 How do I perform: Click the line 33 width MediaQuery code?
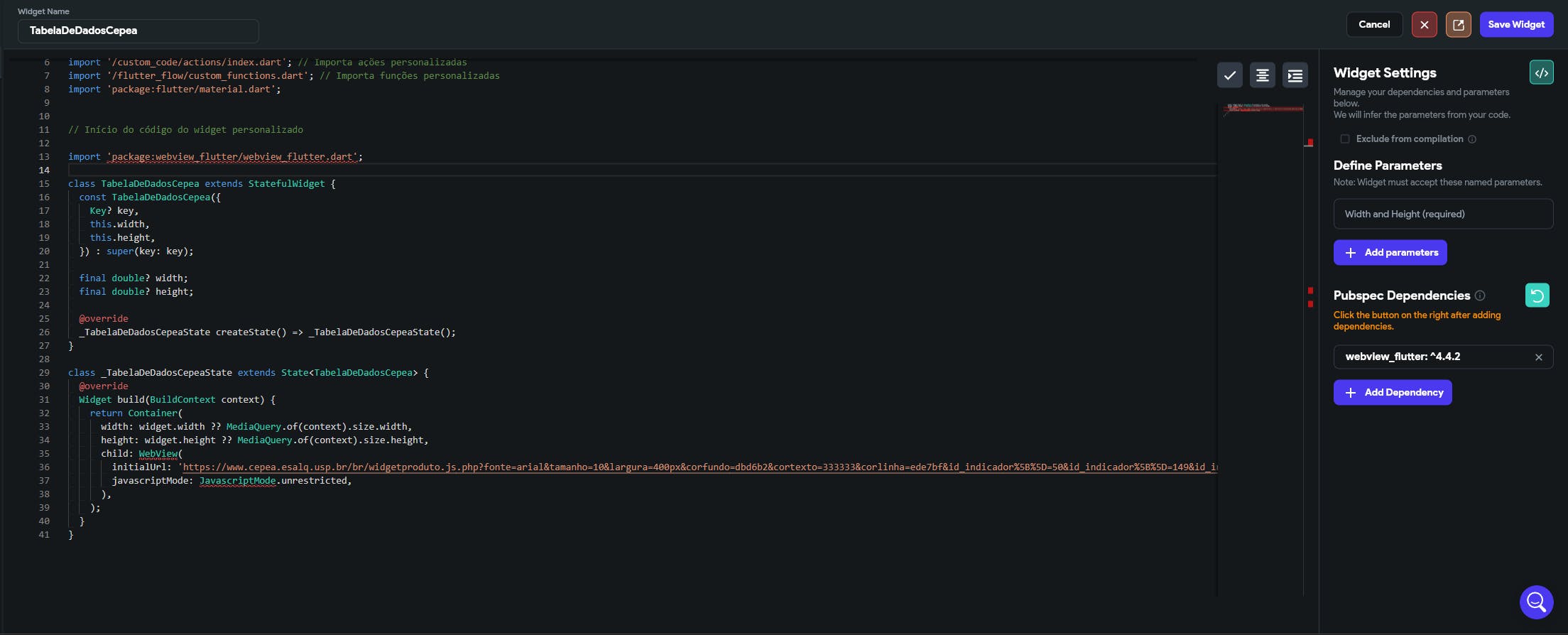256,426
